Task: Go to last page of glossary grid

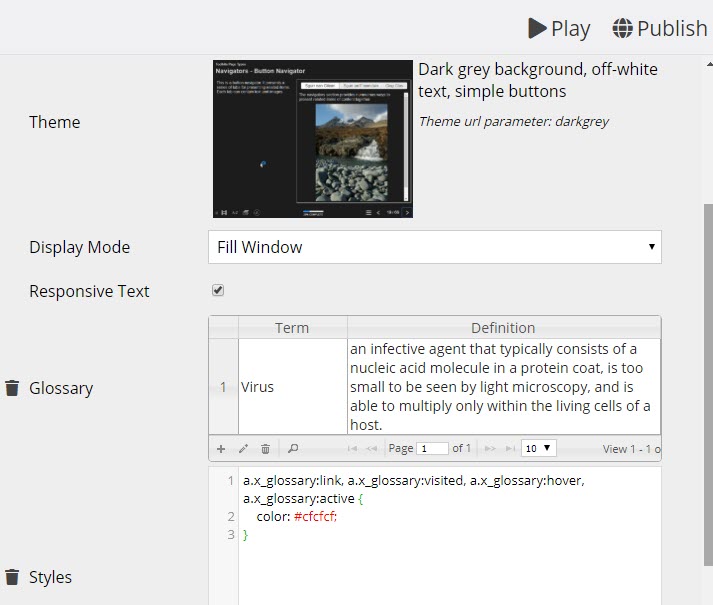Action: [510, 449]
